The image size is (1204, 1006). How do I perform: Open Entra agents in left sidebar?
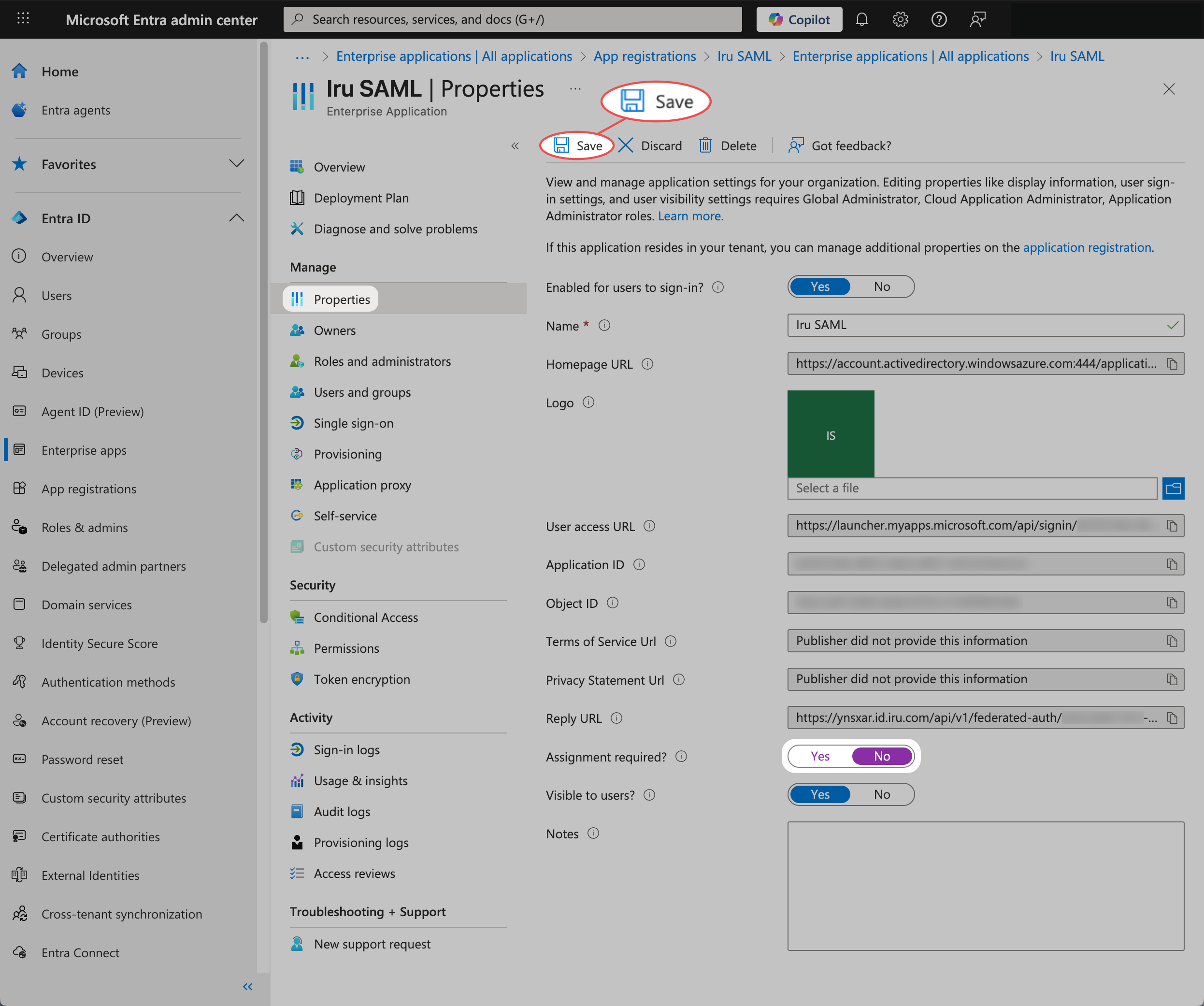click(x=75, y=110)
